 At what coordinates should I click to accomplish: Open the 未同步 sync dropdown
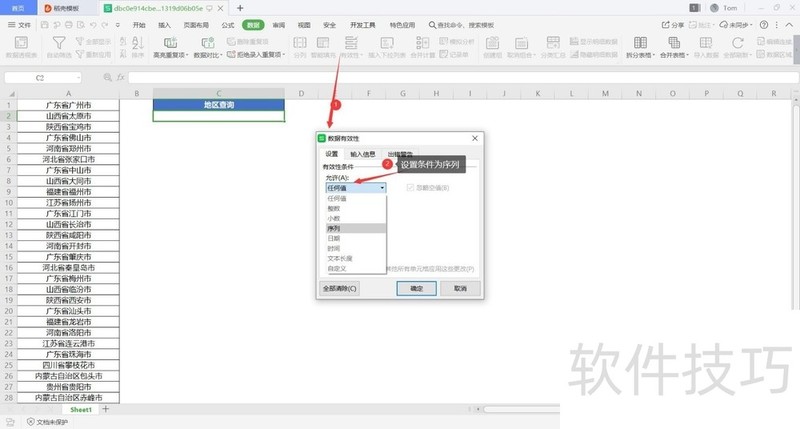[736, 24]
